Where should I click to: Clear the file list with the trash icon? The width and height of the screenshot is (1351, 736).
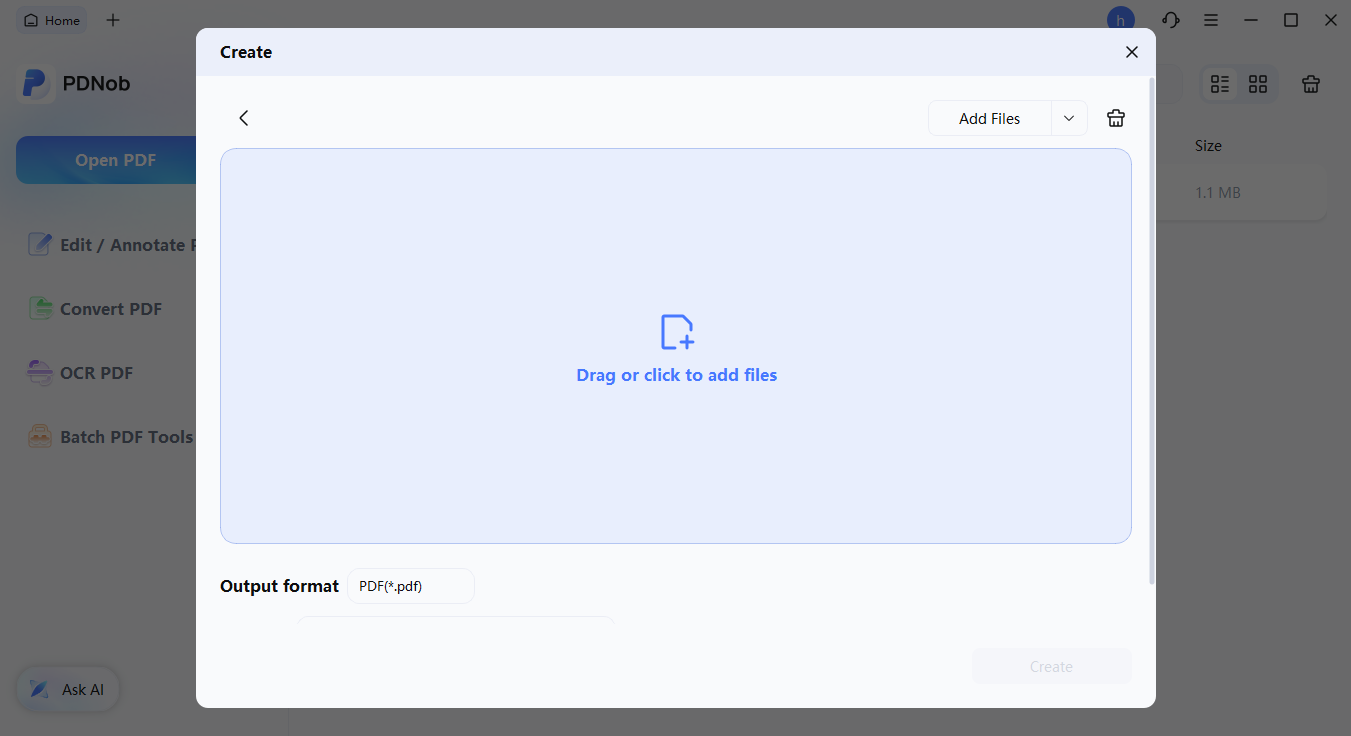1116,117
